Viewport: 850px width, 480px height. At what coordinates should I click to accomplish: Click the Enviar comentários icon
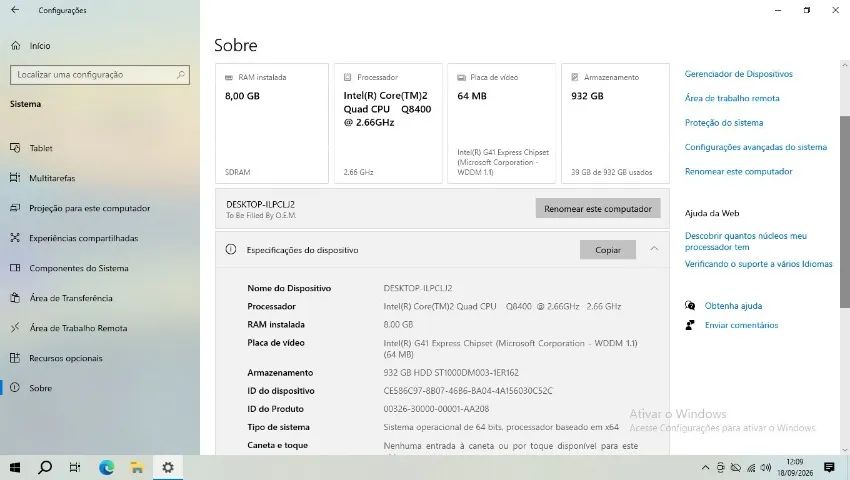coord(690,325)
